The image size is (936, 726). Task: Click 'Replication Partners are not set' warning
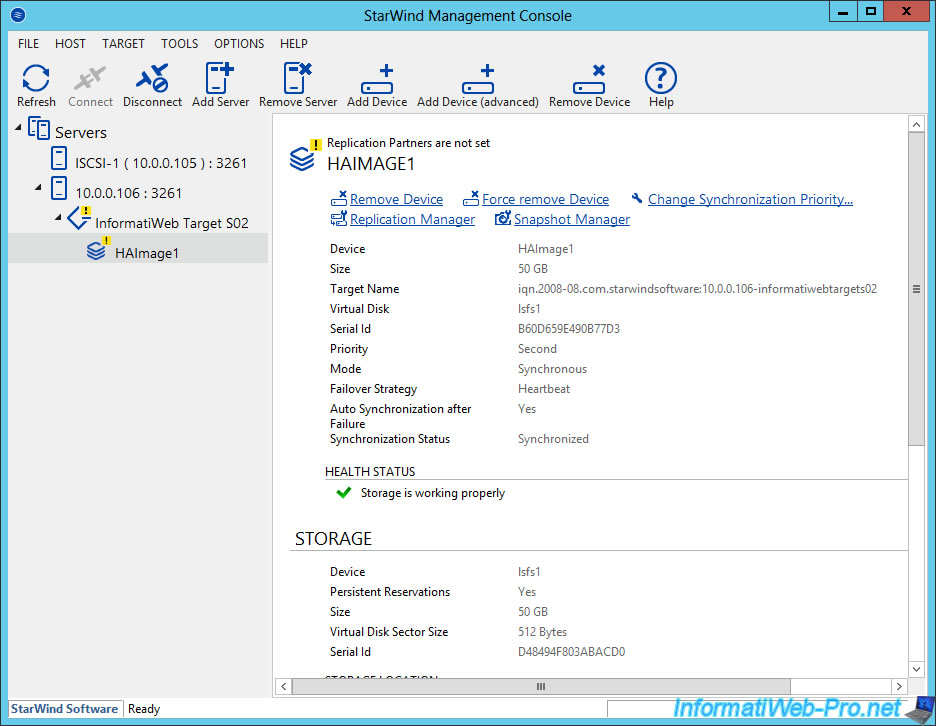(408, 143)
